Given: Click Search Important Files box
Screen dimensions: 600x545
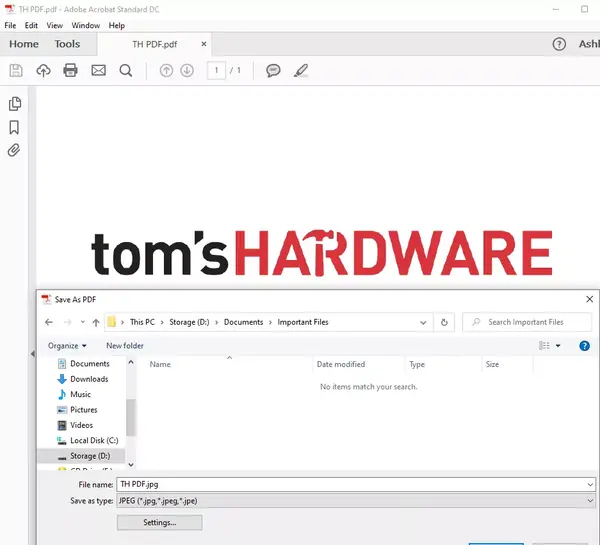Looking at the screenshot, I should coord(527,322).
